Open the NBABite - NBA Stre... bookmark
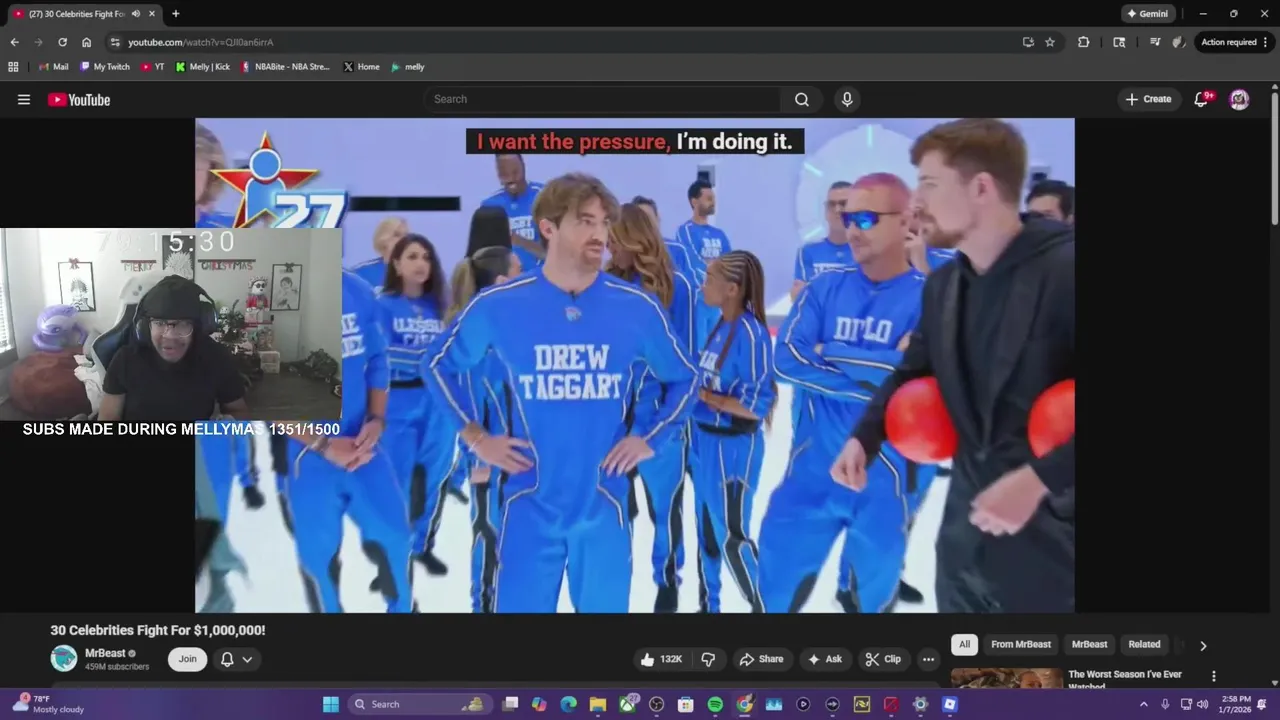This screenshot has width=1280, height=720. coord(286,67)
